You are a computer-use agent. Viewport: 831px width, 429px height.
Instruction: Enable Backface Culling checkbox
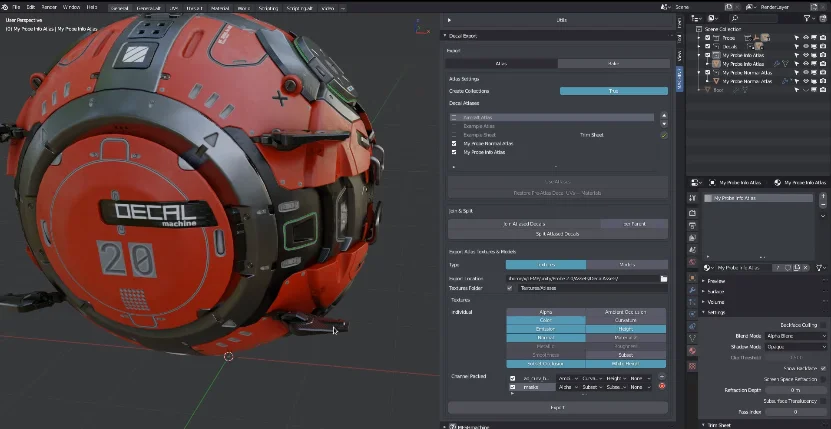point(823,325)
